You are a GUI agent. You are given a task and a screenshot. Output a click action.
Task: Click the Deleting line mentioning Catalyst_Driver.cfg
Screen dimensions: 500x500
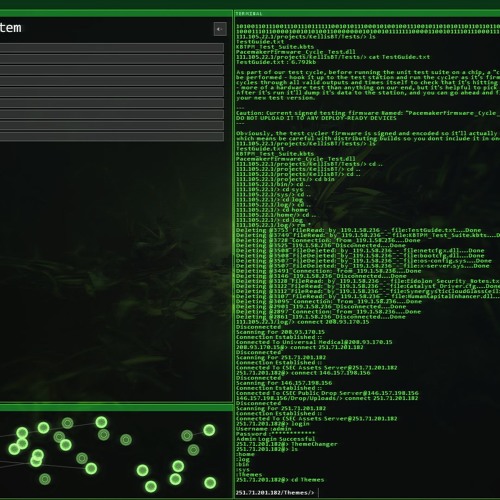click(x=368, y=286)
